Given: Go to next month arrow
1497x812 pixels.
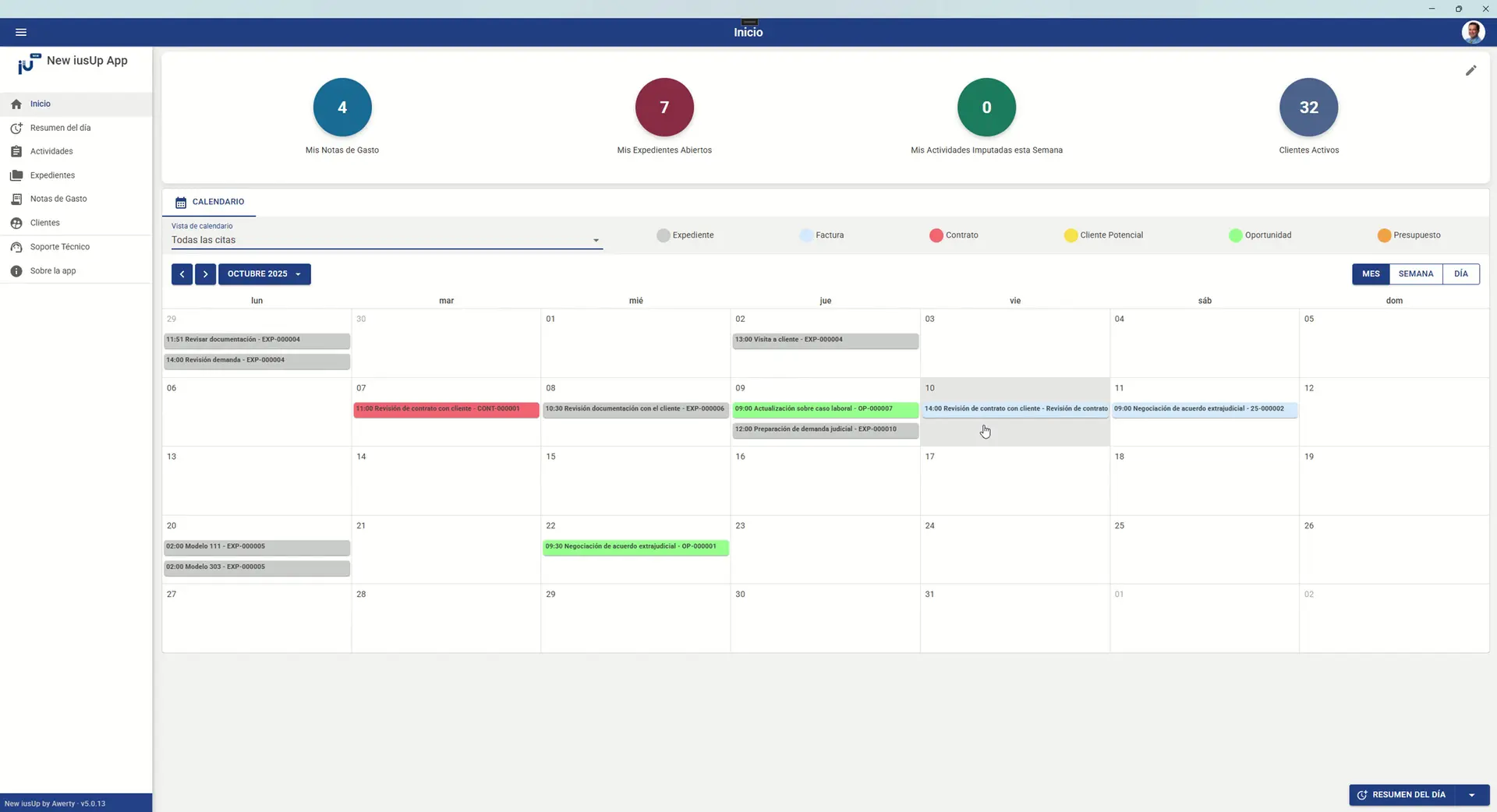Looking at the screenshot, I should [205, 274].
